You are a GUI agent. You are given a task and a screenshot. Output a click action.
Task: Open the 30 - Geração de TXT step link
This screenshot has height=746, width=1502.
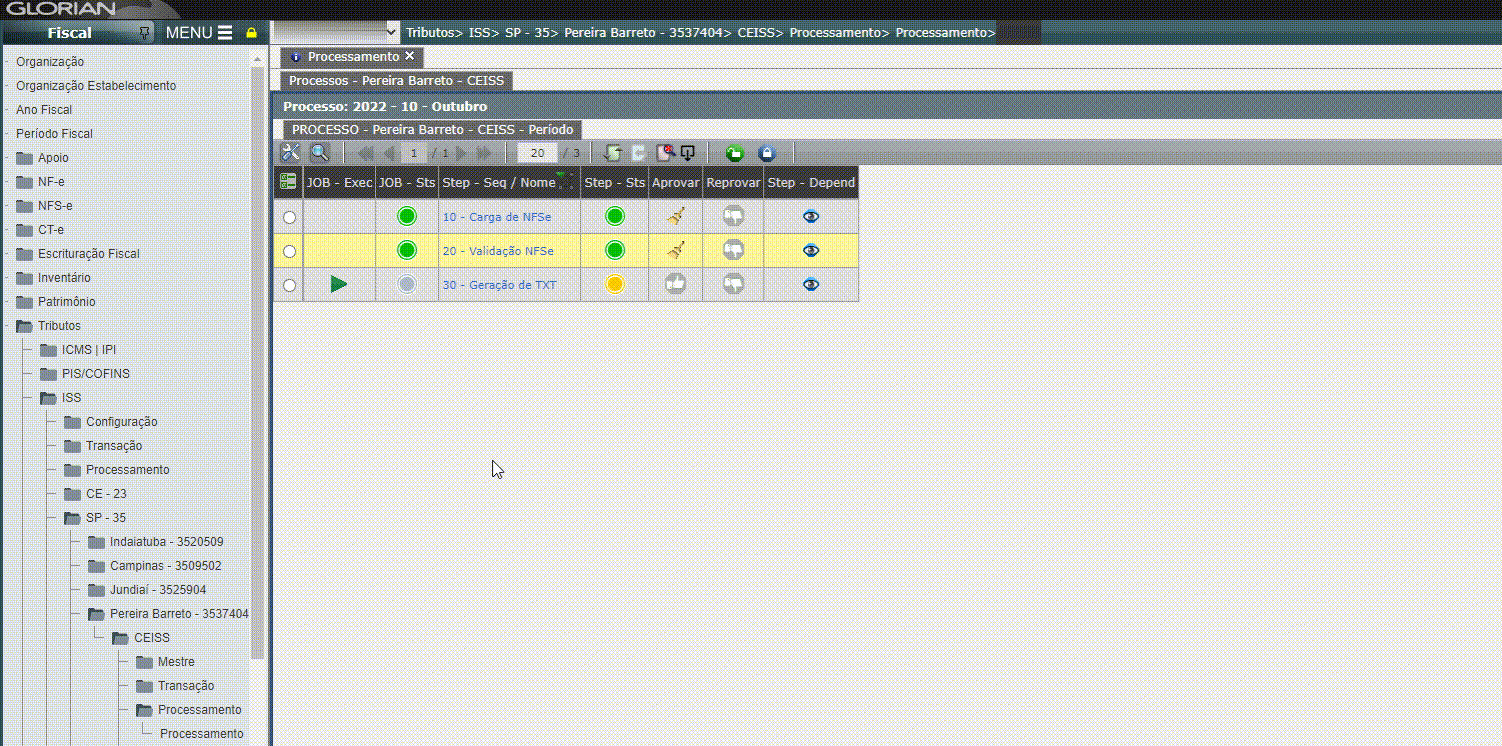pyautogui.click(x=499, y=285)
